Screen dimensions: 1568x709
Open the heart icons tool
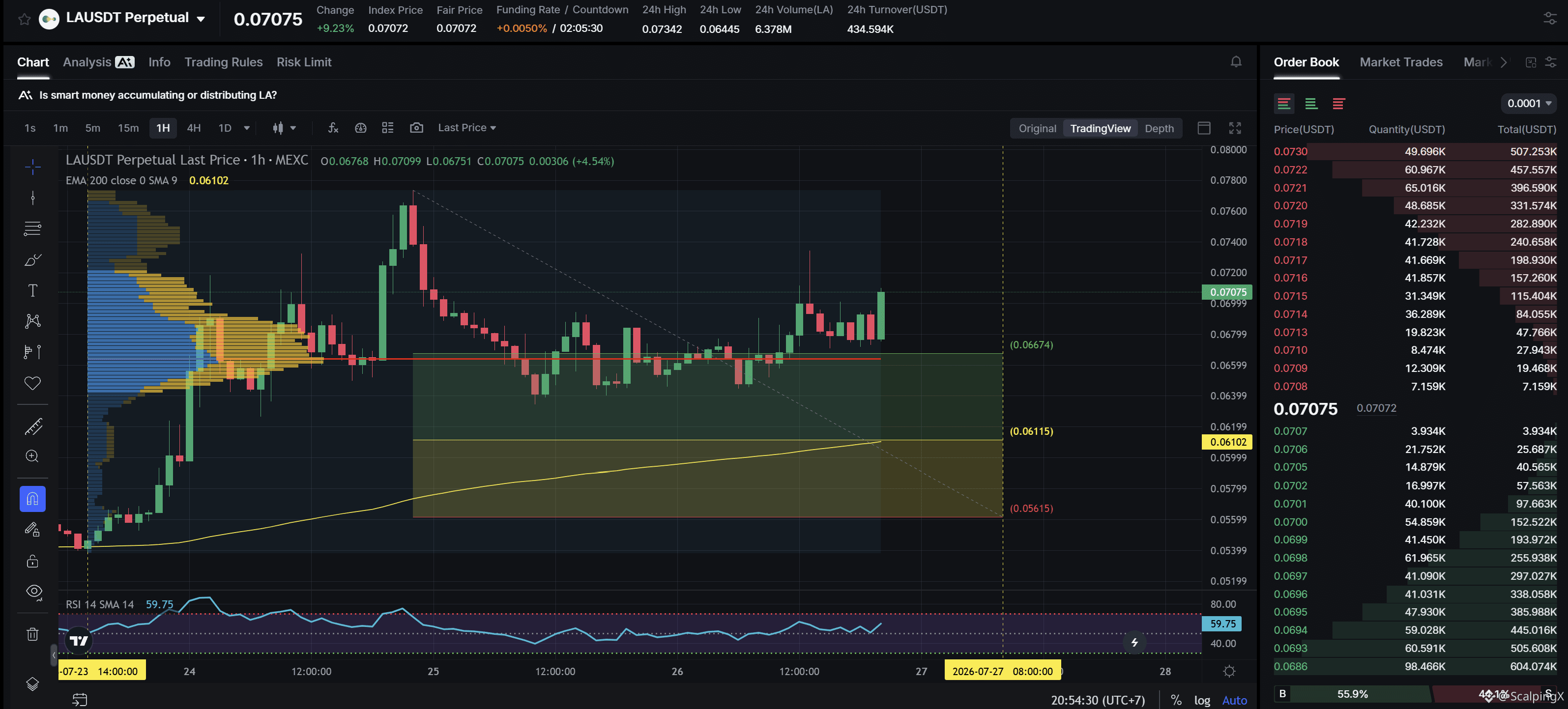pos(33,383)
